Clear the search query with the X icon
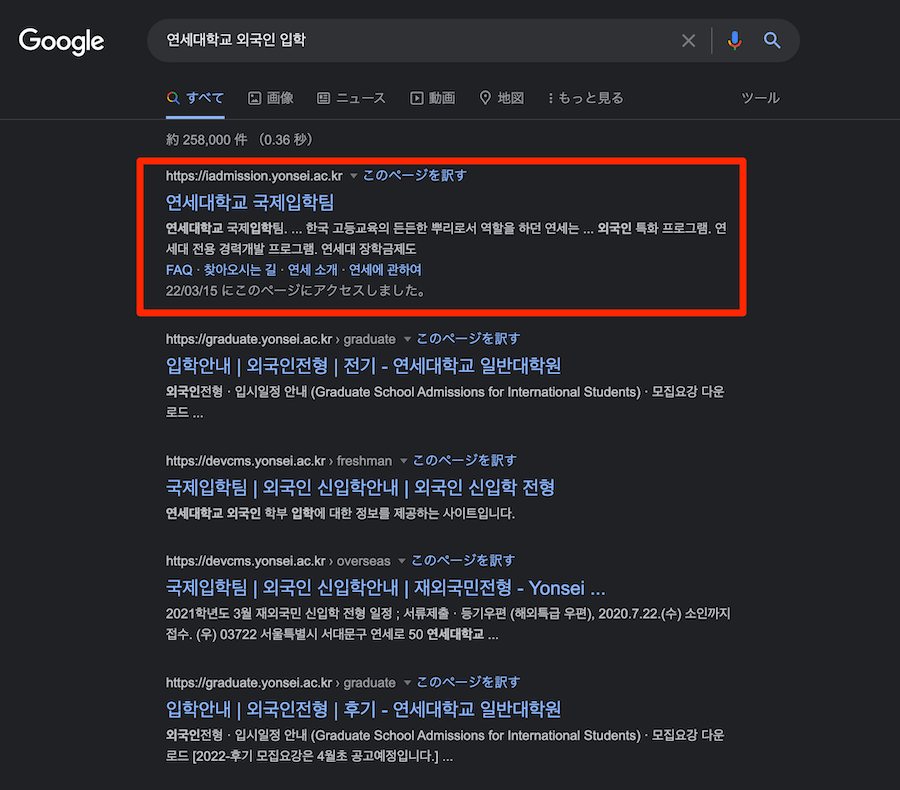The height and width of the screenshot is (790, 900). pyautogui.click(x=688, y=41)
